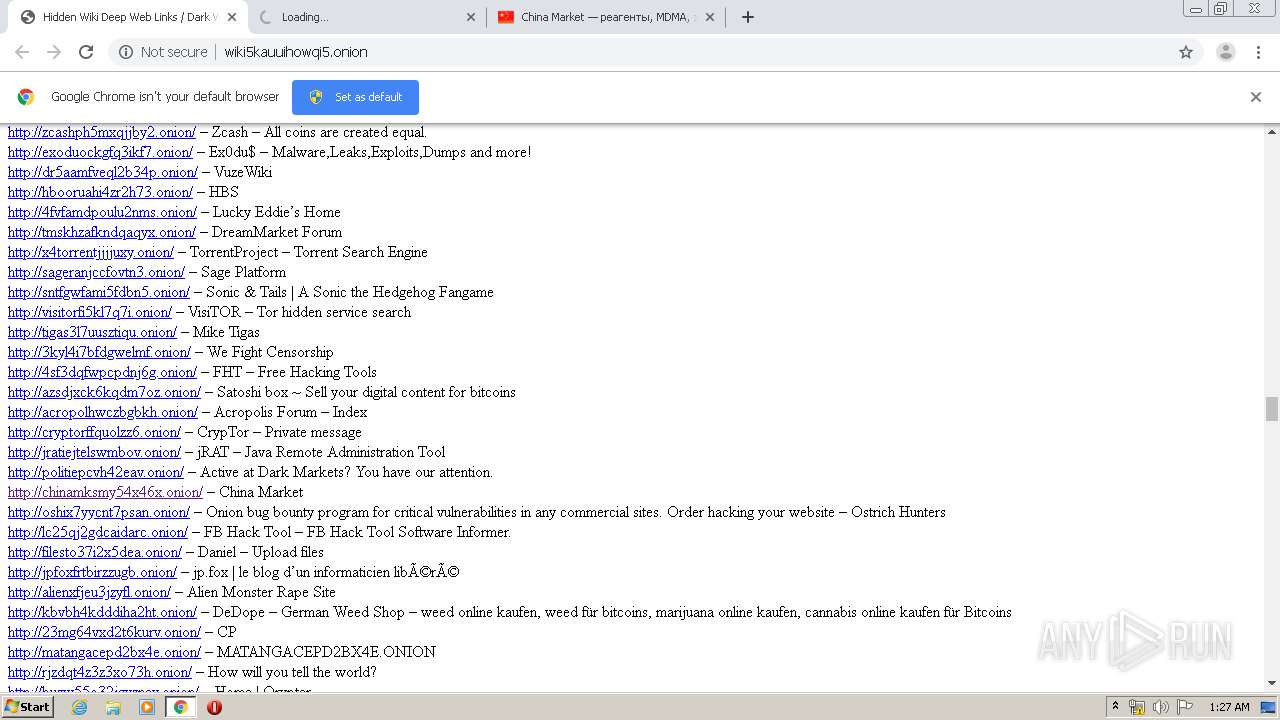Open the sntfgwfami5fdbn5.onion link

click(x=99, y=292)
